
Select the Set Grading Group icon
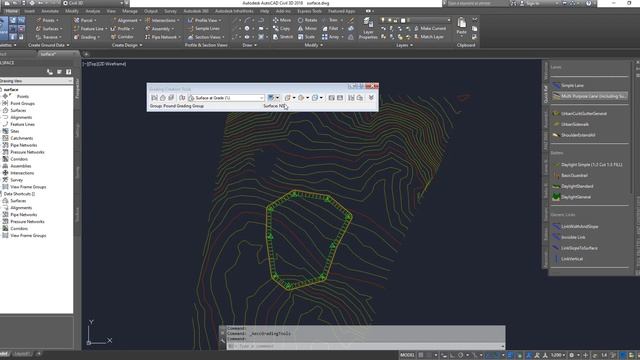154,98
